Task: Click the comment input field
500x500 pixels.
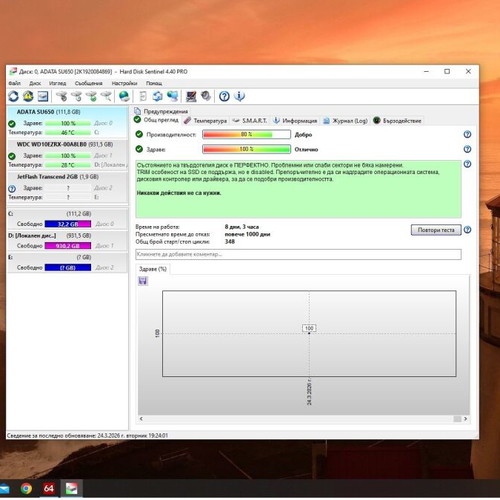Action: [298, 254]
